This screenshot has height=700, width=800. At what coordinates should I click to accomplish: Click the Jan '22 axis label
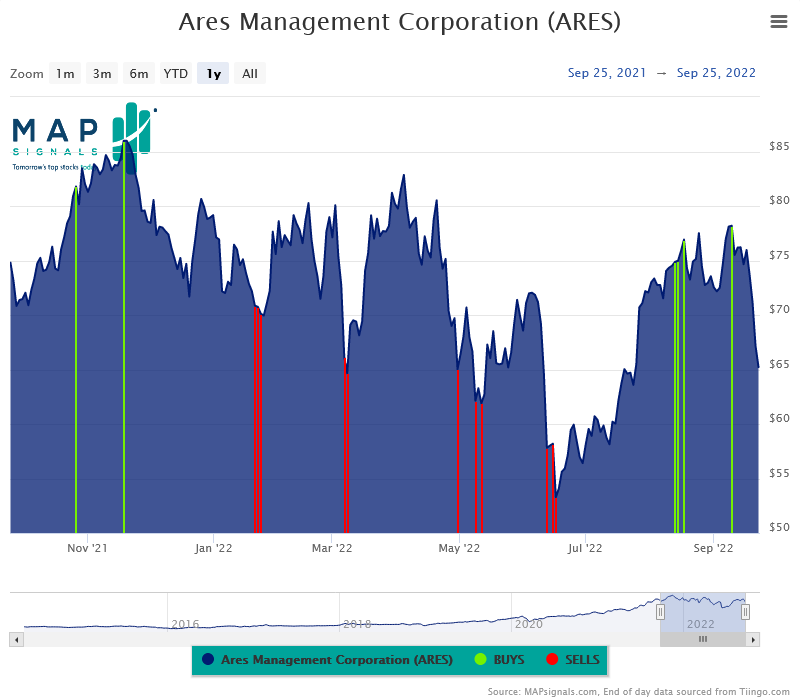click(x=213, y=548)
